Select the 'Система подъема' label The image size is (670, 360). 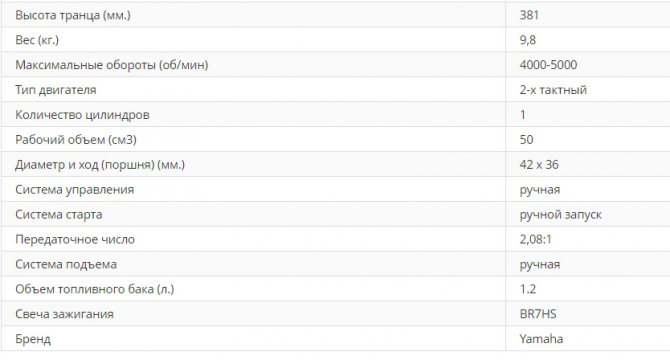pos(66,264)
